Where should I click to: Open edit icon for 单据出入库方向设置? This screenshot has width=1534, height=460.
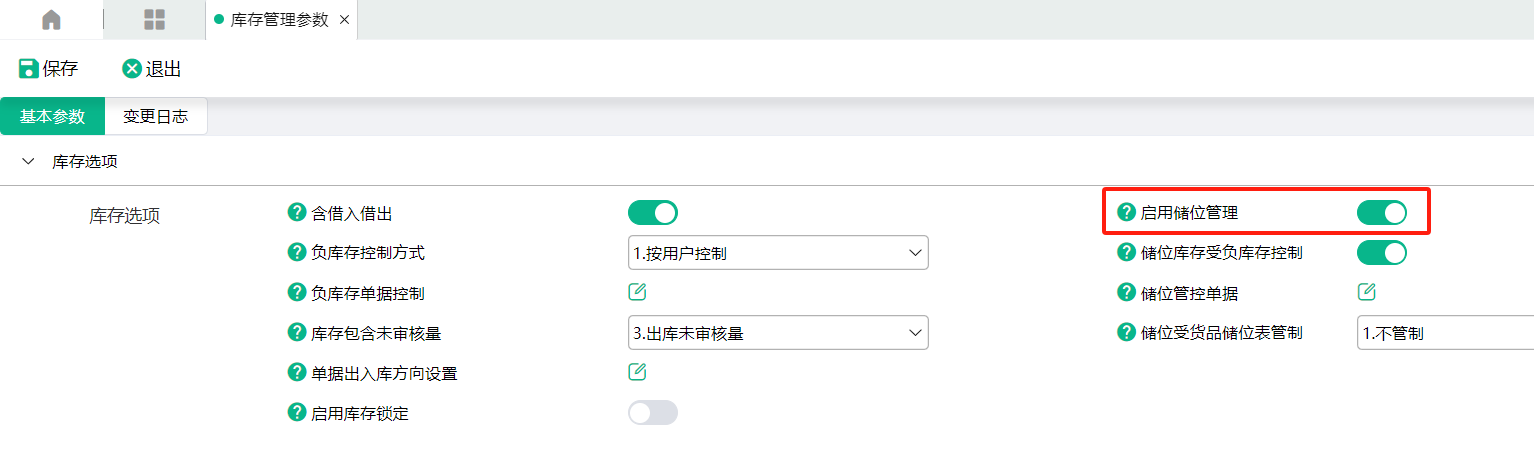[637, 372]
